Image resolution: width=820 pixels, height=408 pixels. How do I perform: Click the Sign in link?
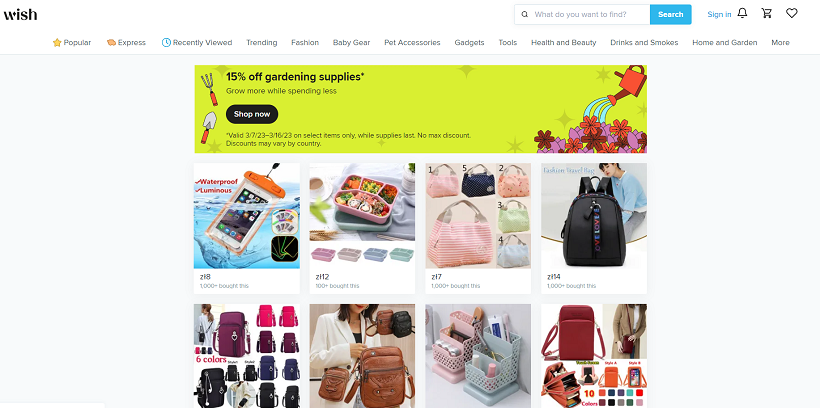[719, 15]
